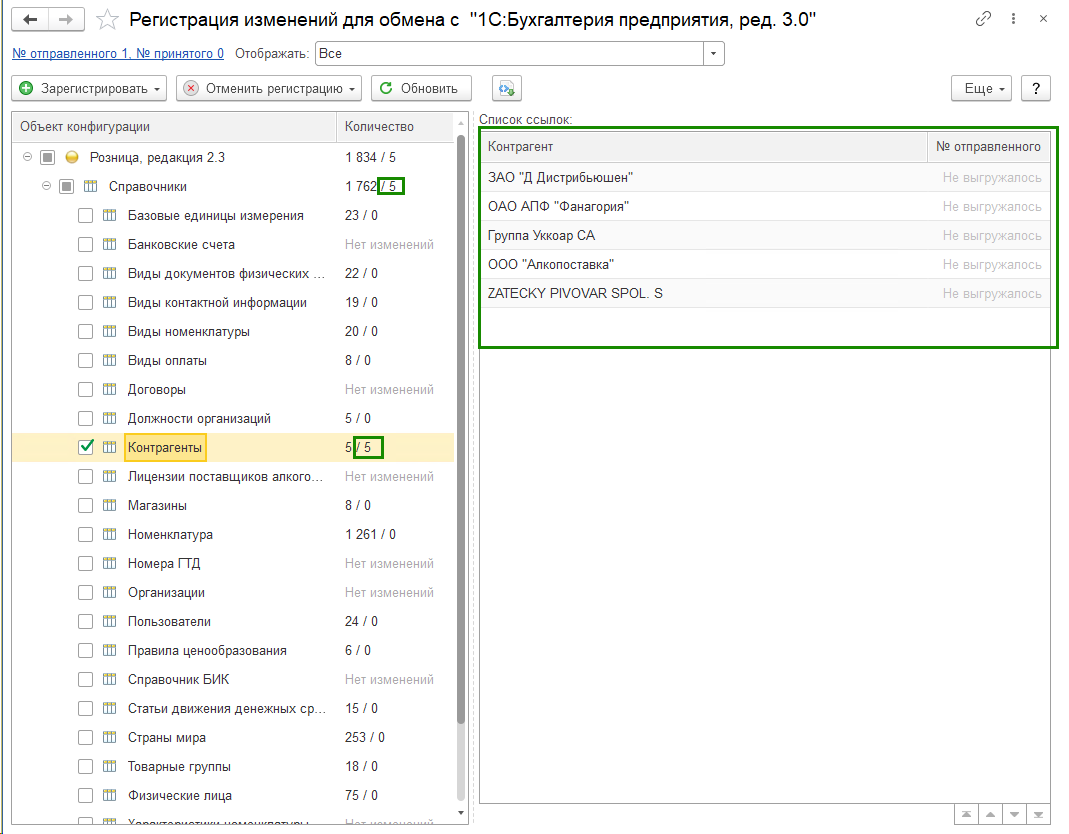Copy link using the chain icon
1069x834 pixels.
(x=983, y=19)
